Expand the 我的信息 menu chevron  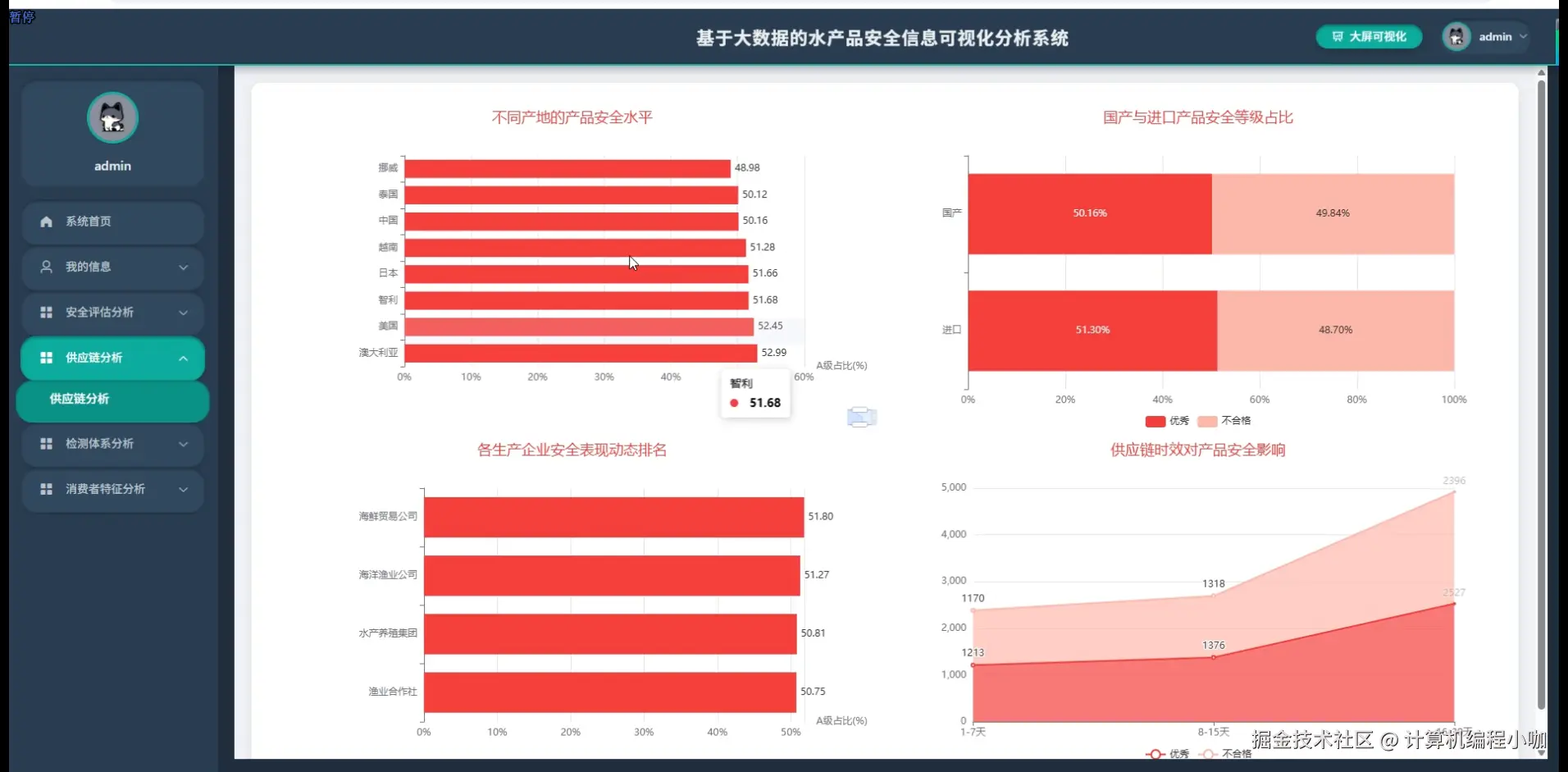pos(184,267)
